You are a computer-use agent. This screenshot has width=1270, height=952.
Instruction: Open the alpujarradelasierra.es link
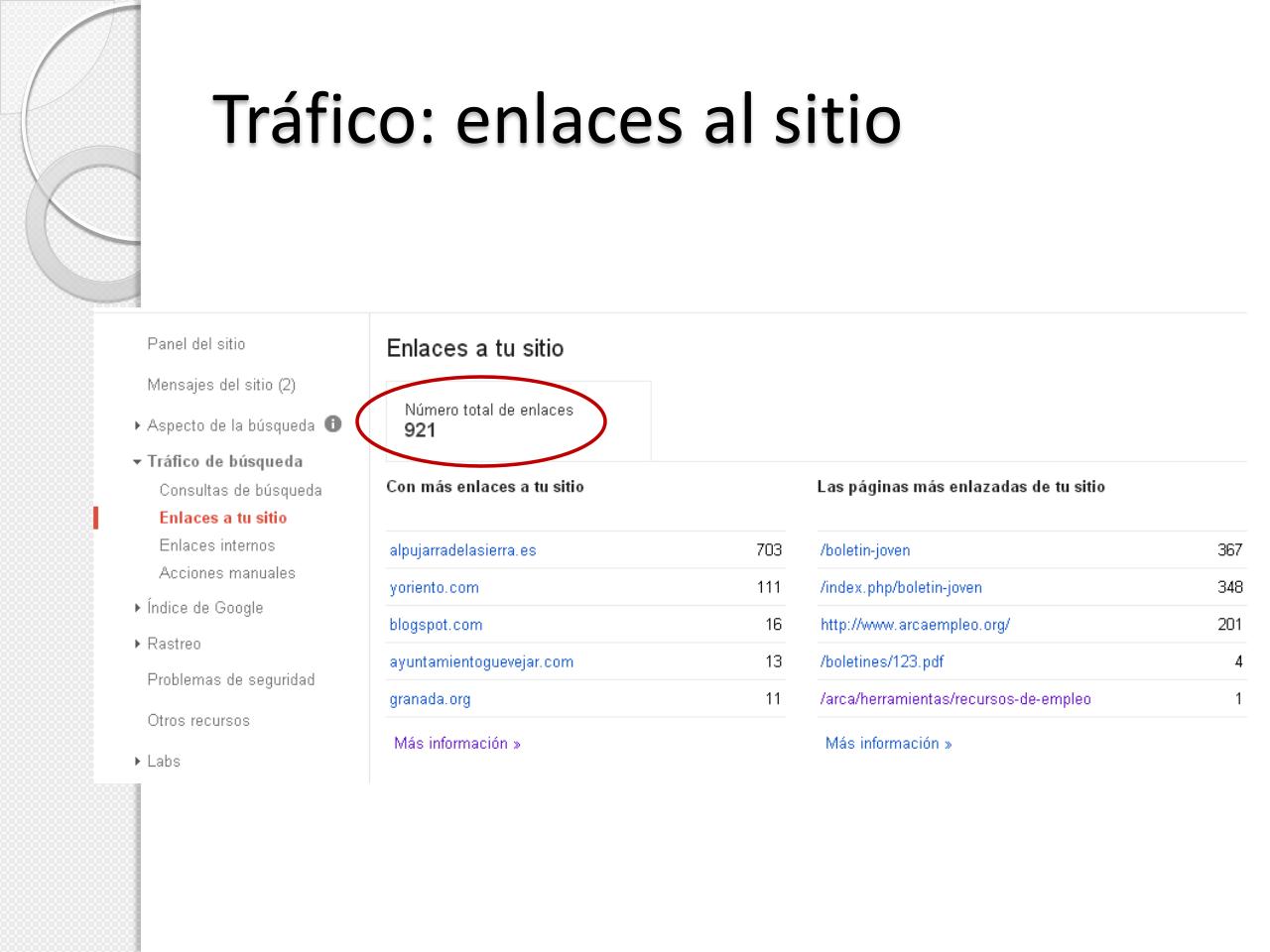tap(462, 550)
